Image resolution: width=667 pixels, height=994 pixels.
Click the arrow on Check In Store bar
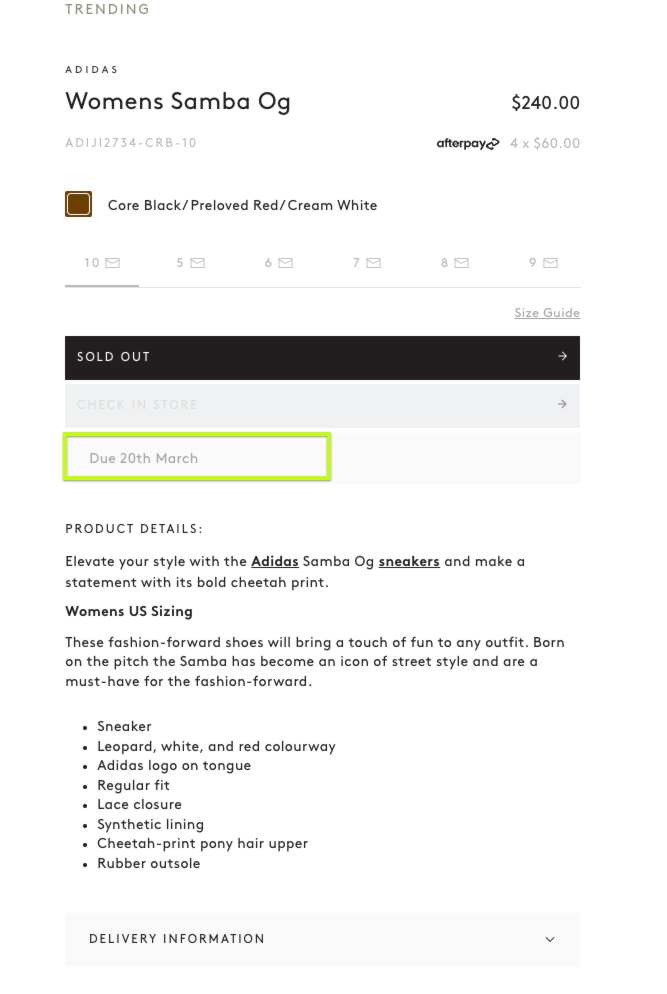562,404
